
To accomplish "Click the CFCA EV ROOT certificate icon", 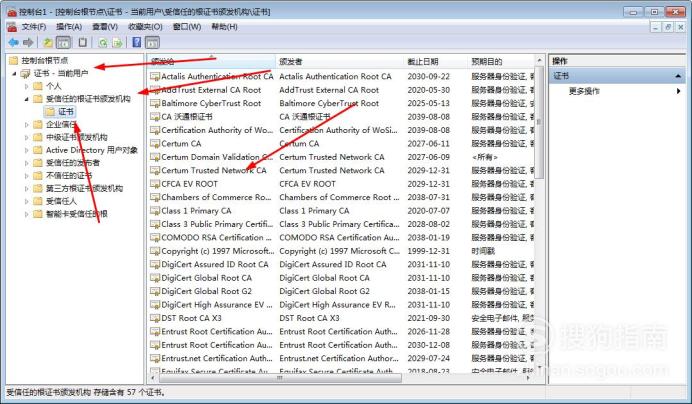I will [154, 184].
